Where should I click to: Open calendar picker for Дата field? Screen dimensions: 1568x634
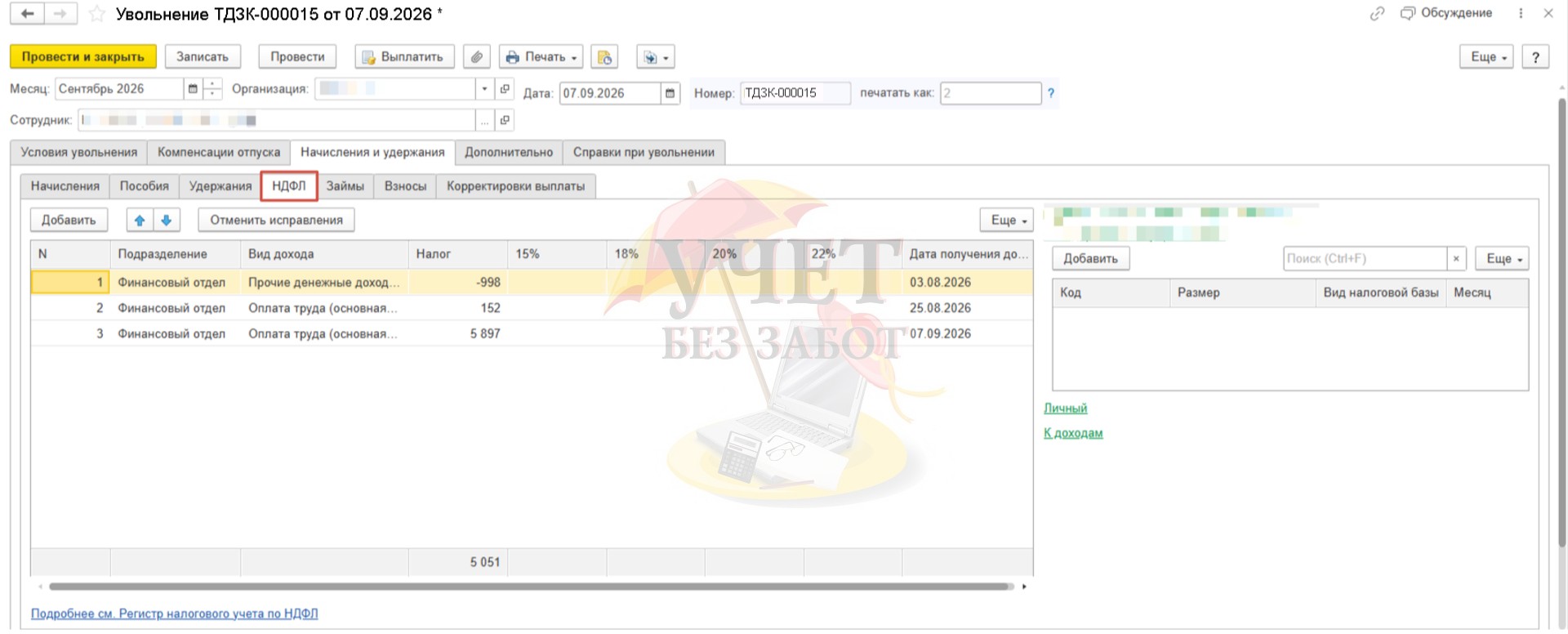670,93
